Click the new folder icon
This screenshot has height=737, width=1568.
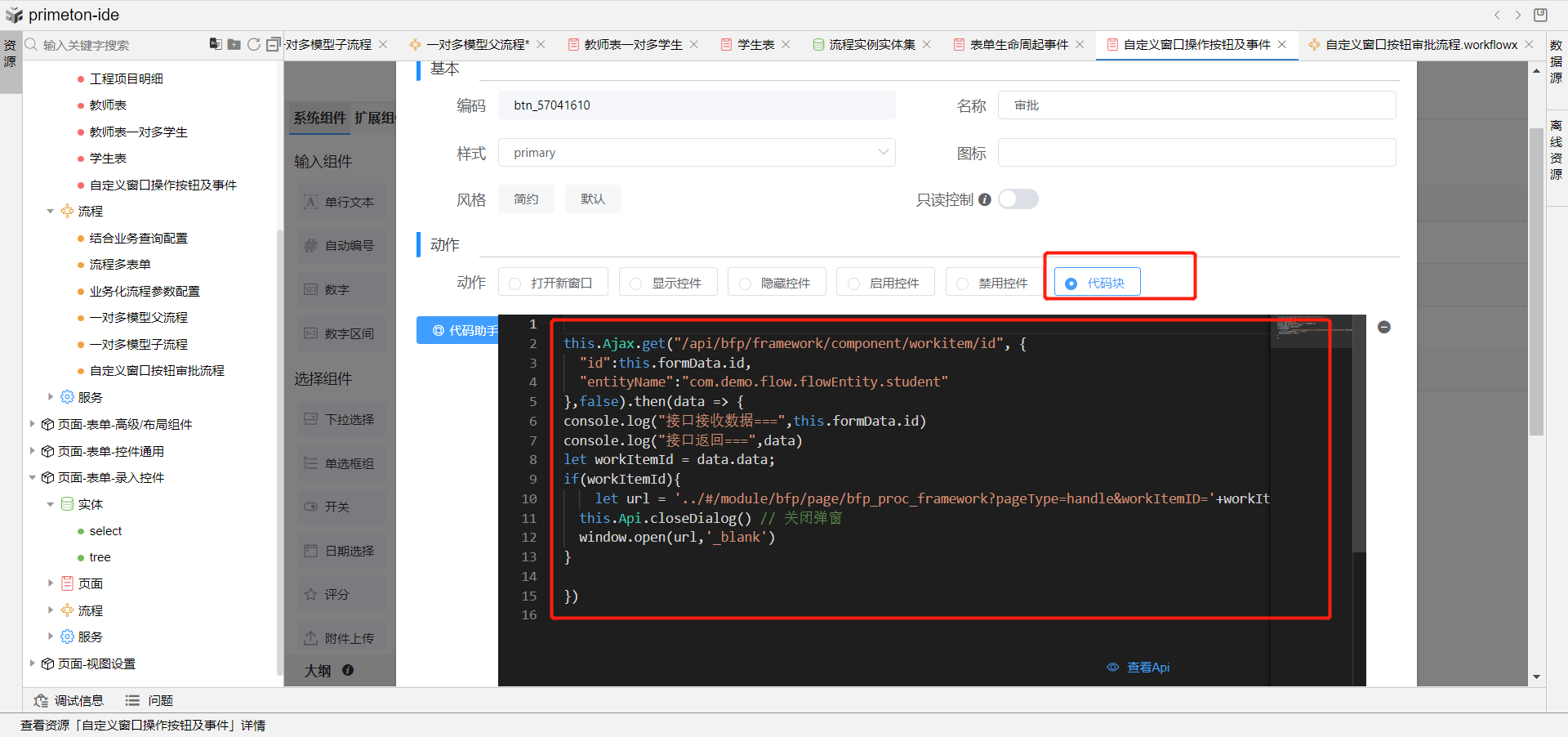234,44
